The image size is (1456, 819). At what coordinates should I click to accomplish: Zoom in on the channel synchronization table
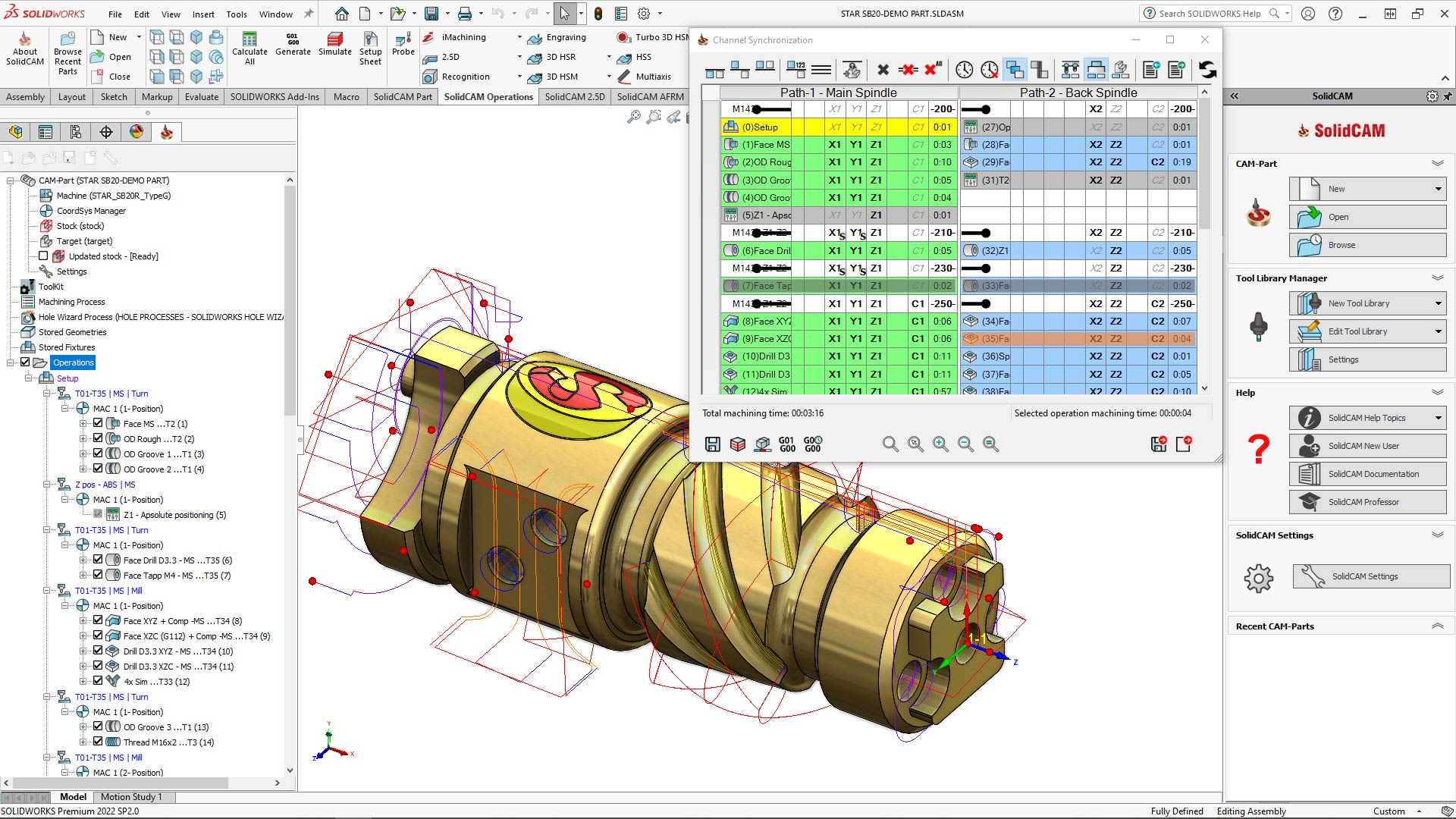[x=940, y=444]
